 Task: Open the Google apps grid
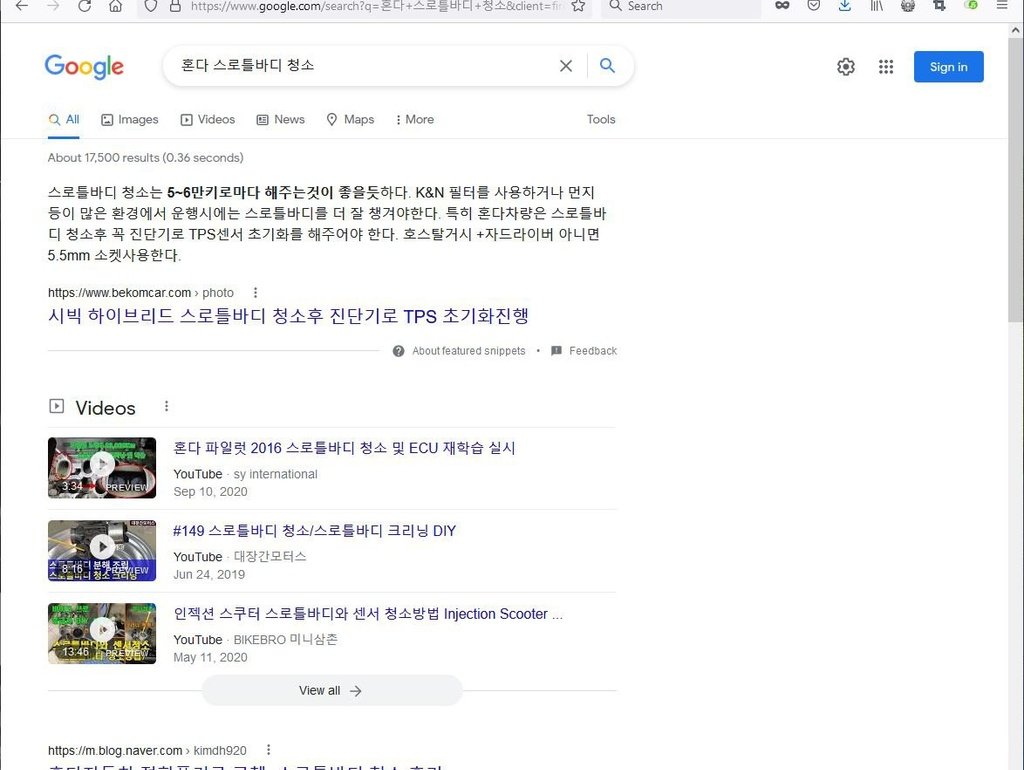click(886, 67)
